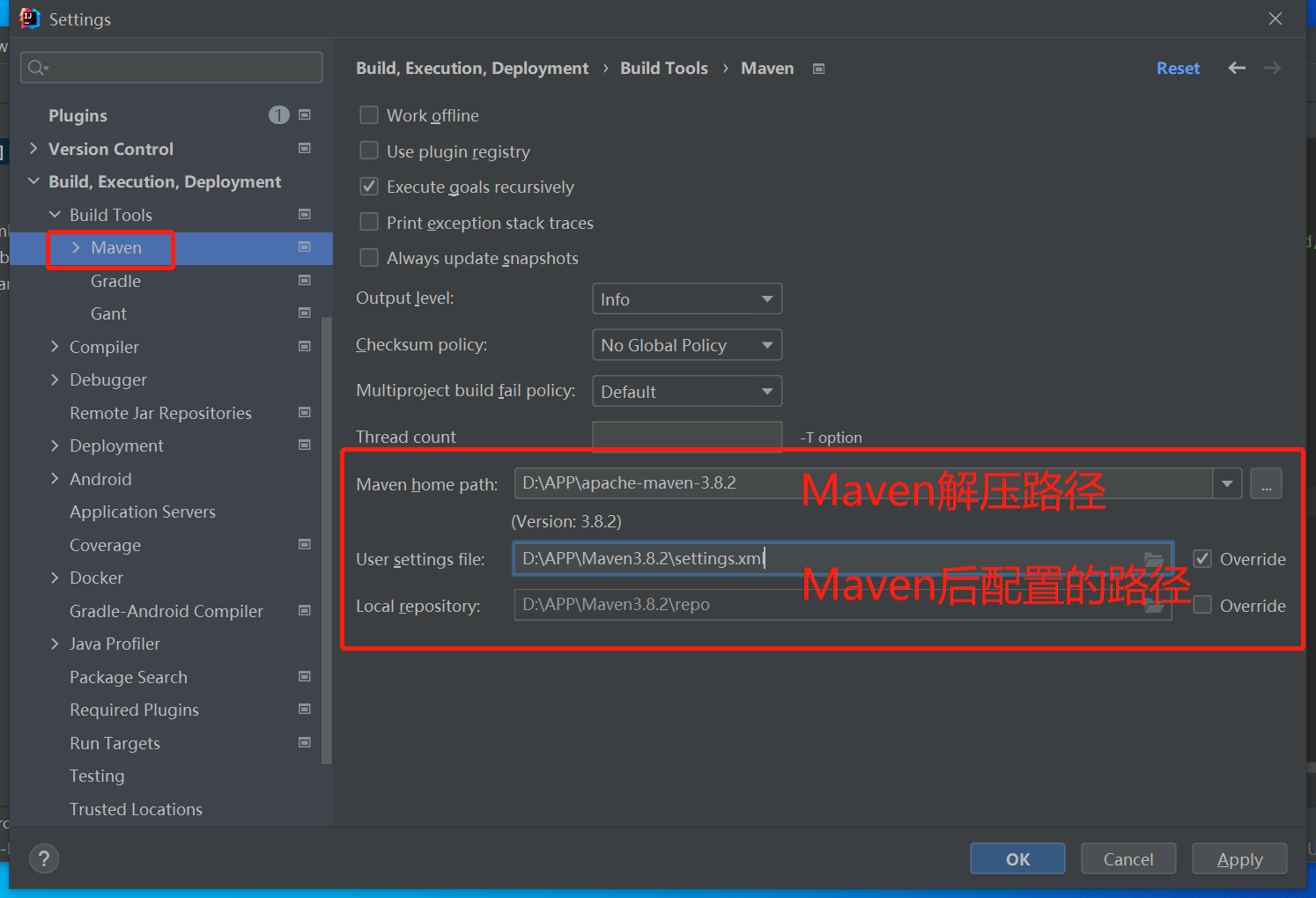The height and width of the screenshot is (898, 1316).
Task: Click the User settings file path field
Action: coord(843,559)
